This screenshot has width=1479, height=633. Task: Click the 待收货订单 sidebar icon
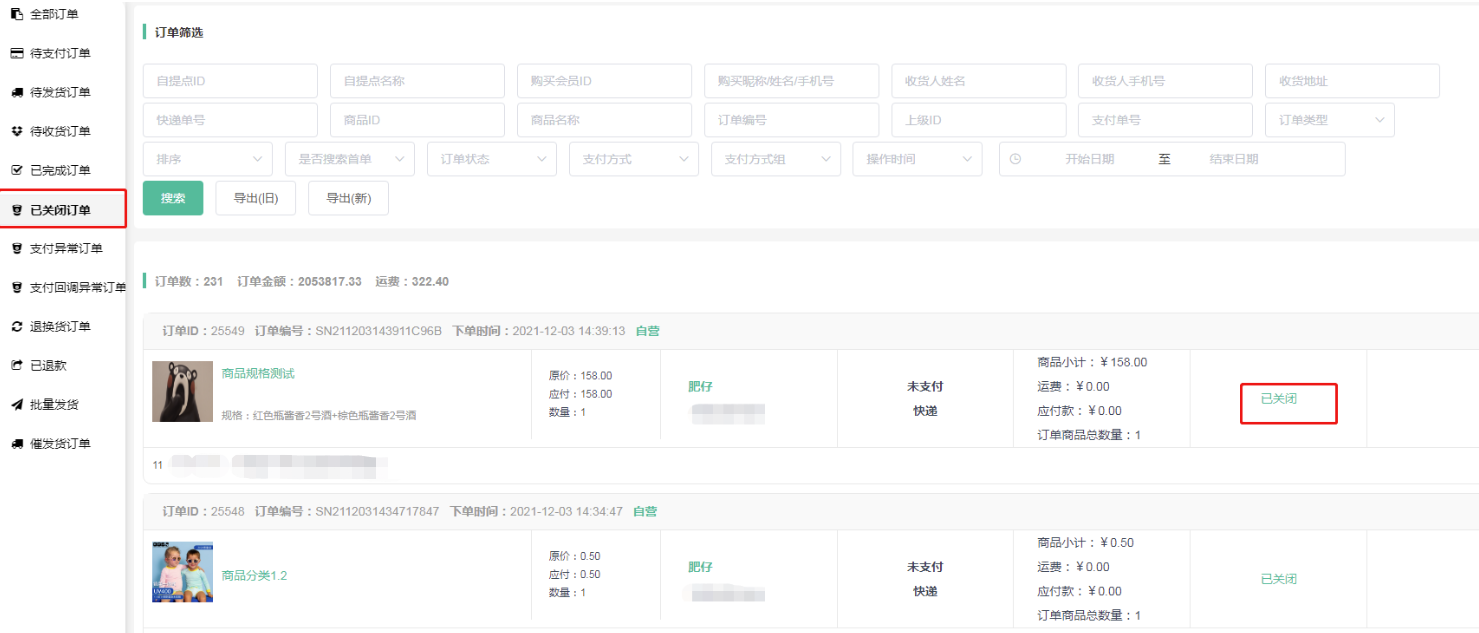(x=16, y=131)
